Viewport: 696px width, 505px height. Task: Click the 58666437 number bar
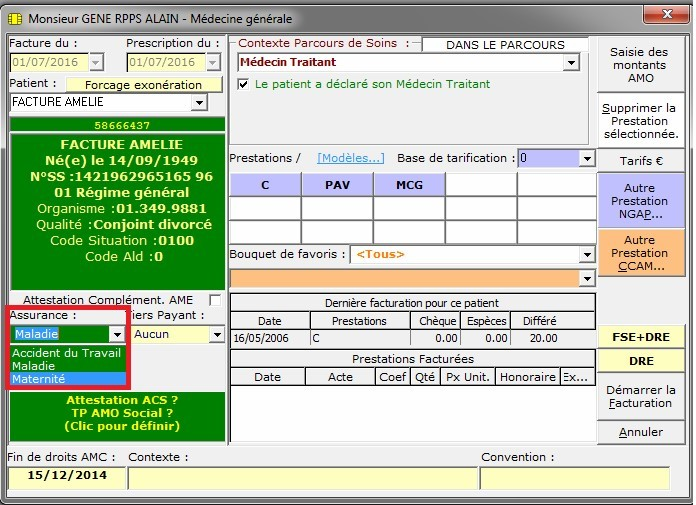(x=117, y=125)
